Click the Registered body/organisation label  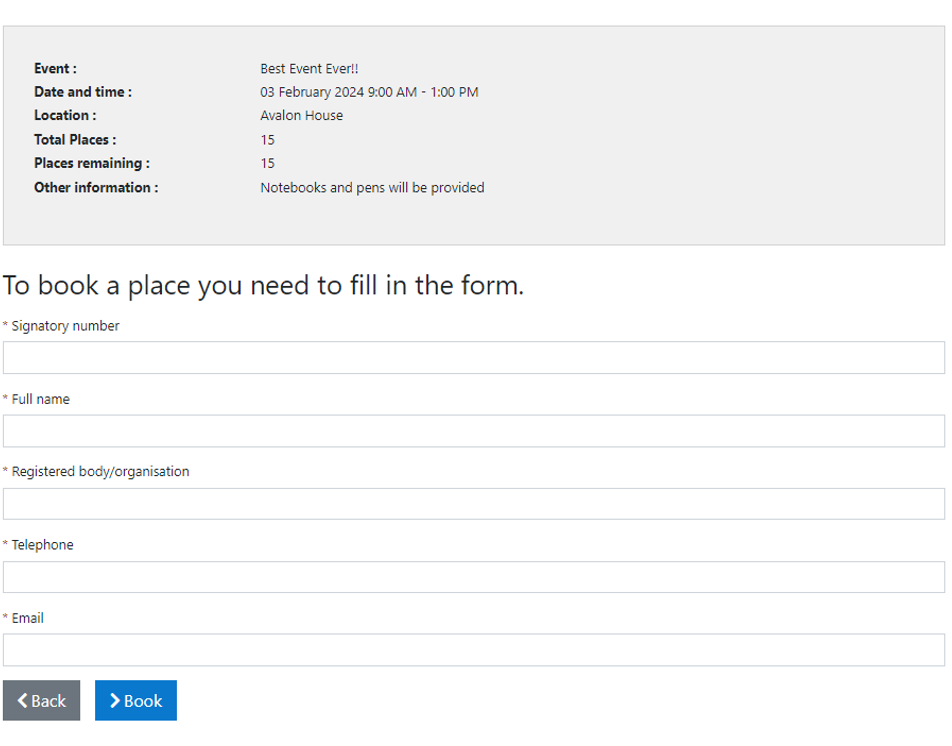[x=100, y=472]
